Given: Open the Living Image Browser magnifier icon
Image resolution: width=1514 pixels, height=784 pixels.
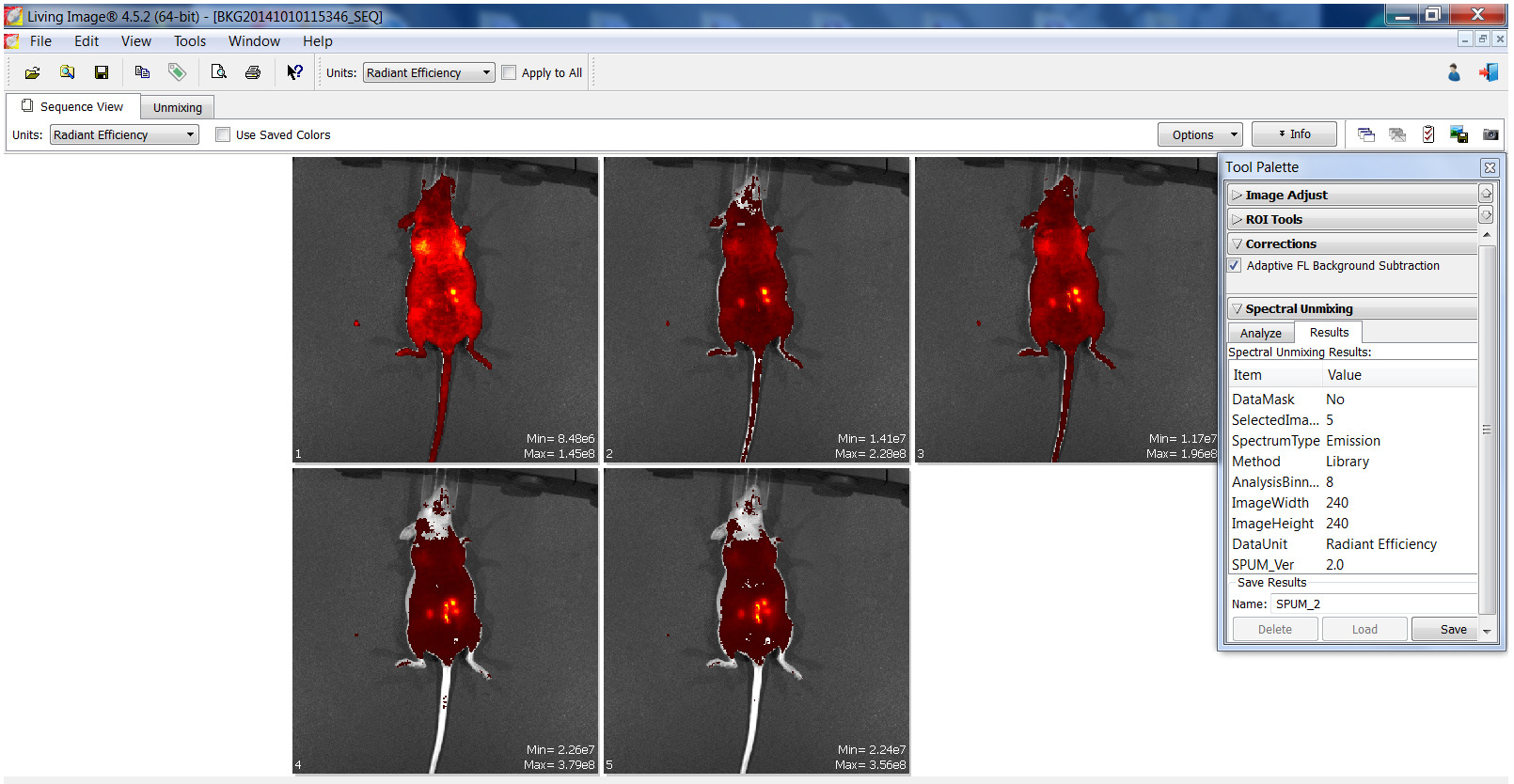Looking at the screenshot, I should [67, 72].
